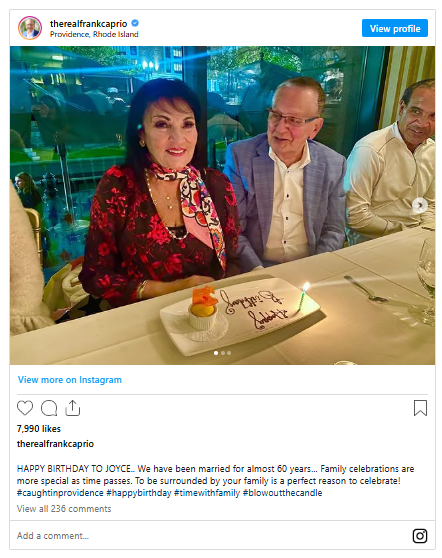Open the View more on Instagram link
442x558 pixels.
[x=70, y=380]
